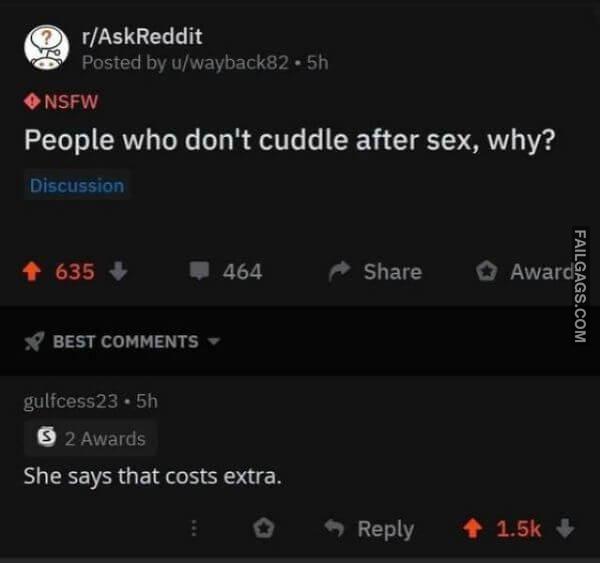
Task: Select the Discussion flair tag
Action: click(77, 186)
